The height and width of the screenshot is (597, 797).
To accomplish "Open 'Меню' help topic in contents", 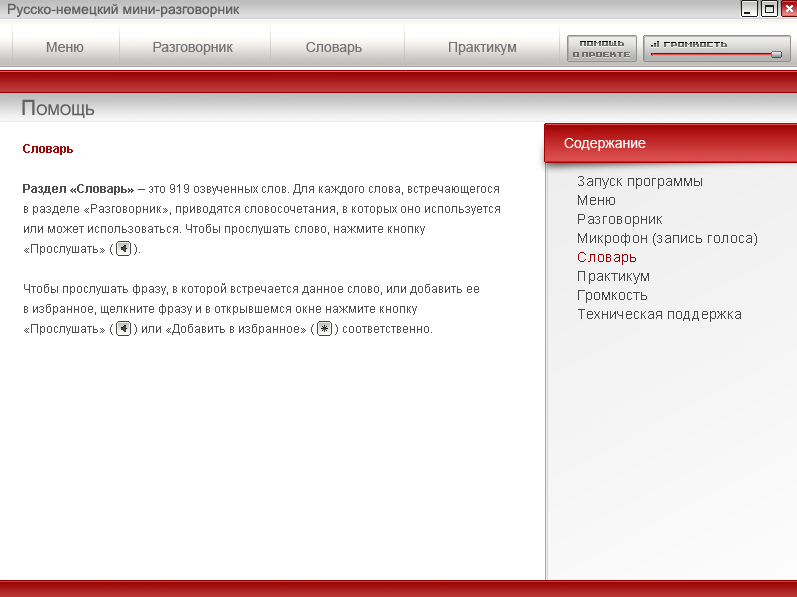I will pos(596,200).
